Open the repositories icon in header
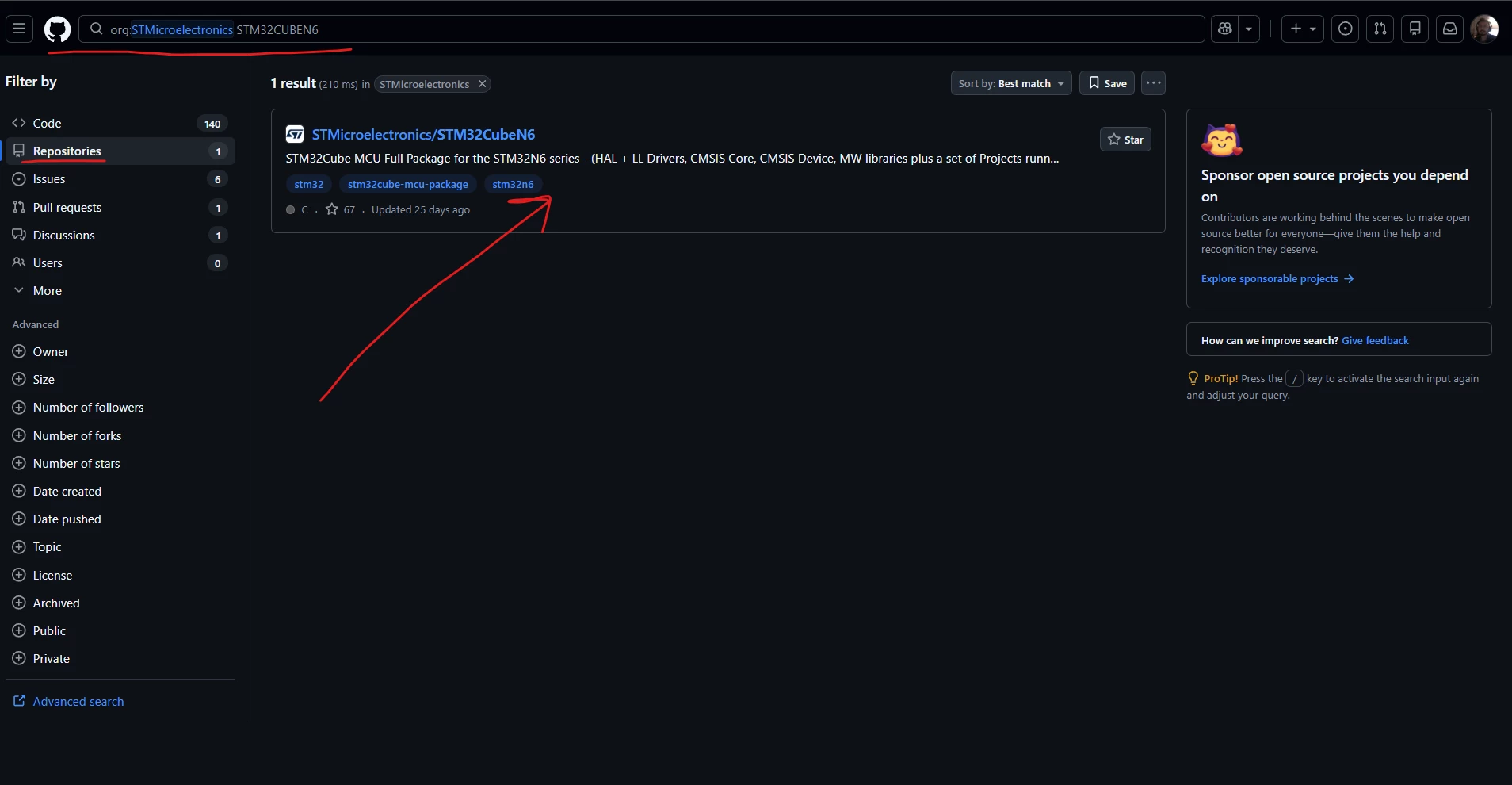This screenshot has width=1512, height=785. [x=1415, y=29]
